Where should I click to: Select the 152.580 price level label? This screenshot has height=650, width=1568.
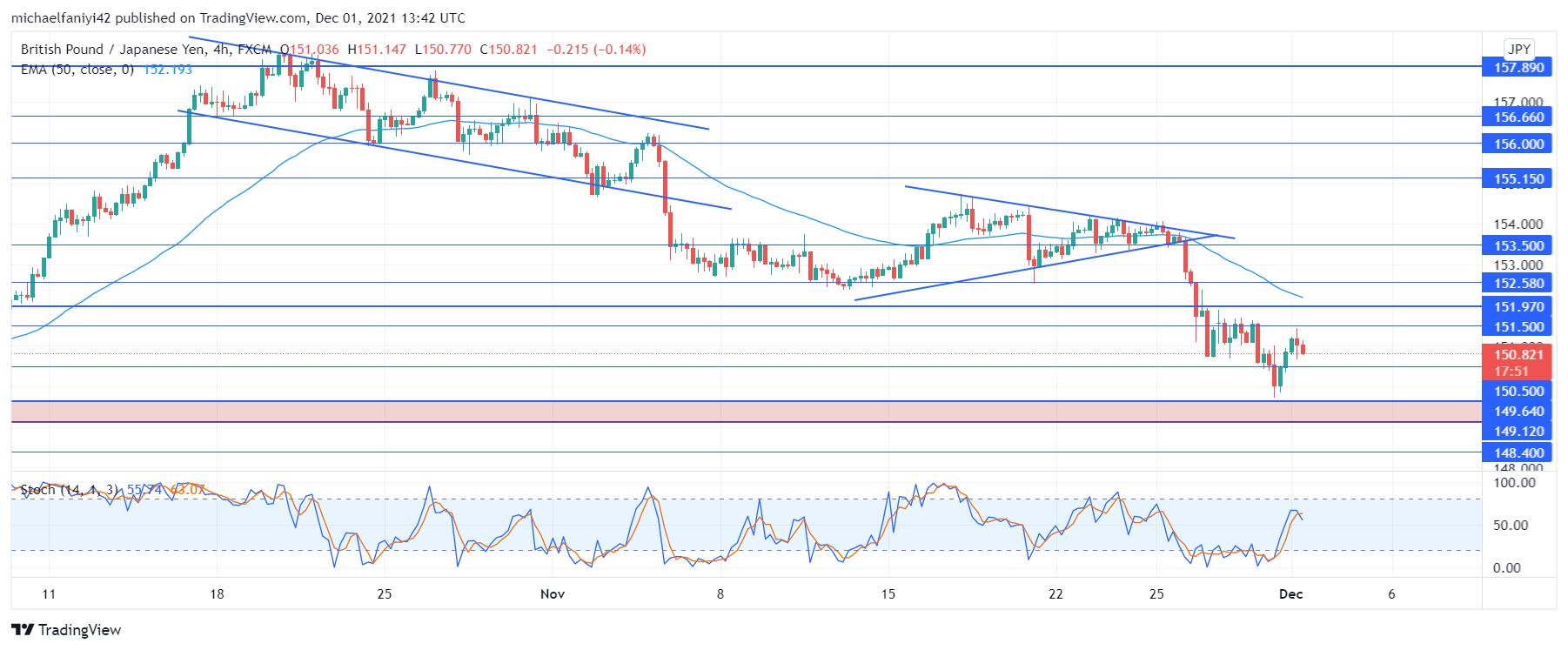click(1517, 283)
